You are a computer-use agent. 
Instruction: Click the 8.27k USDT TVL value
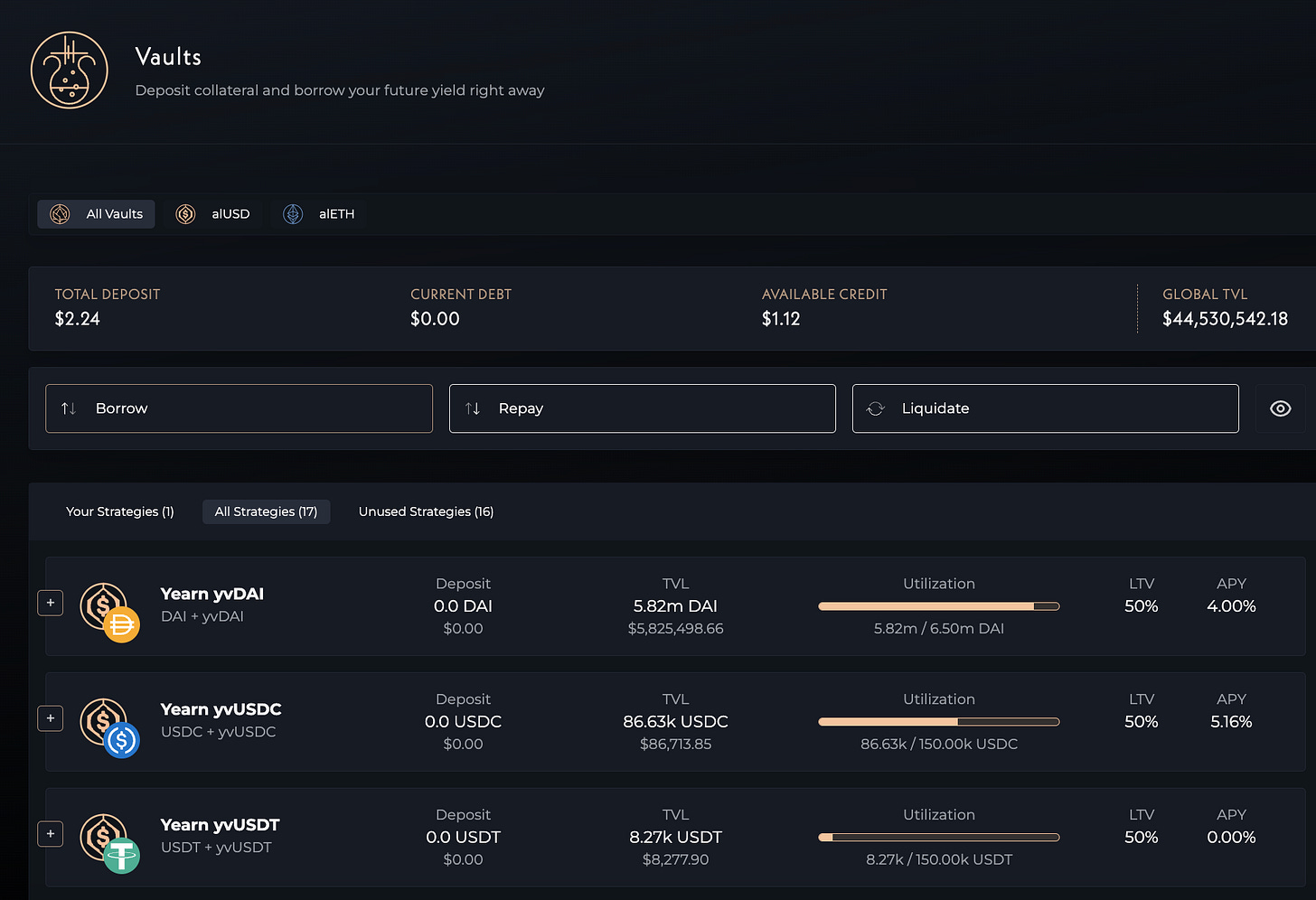tap(675, 838)
